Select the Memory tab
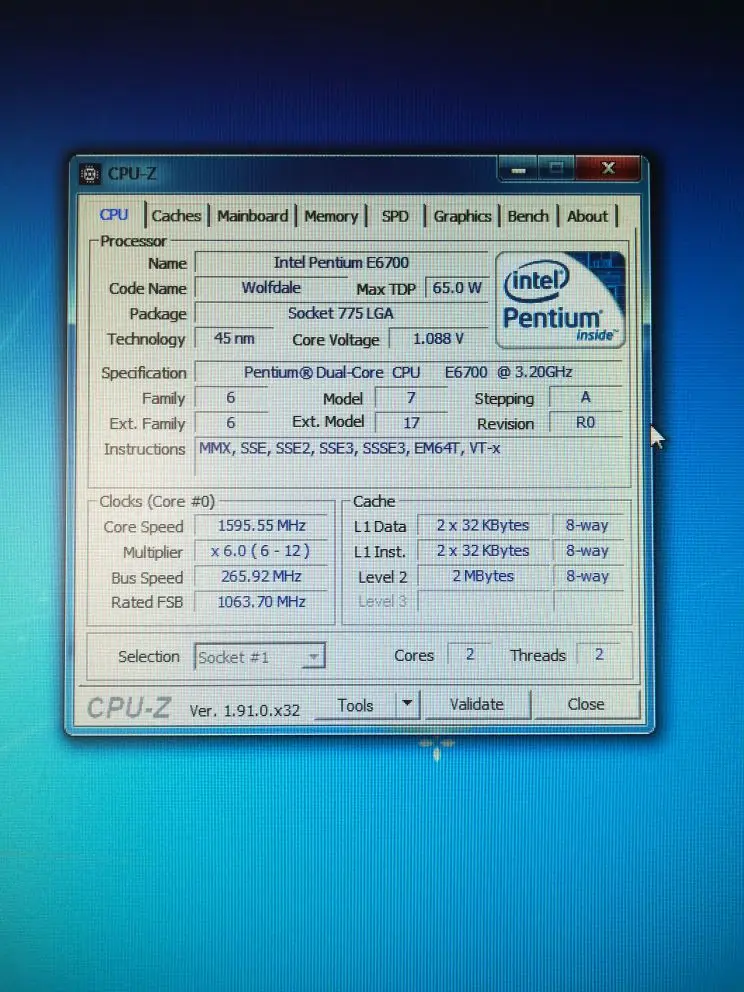This screenshot has height=992, width=744. [x=331, y=216]
